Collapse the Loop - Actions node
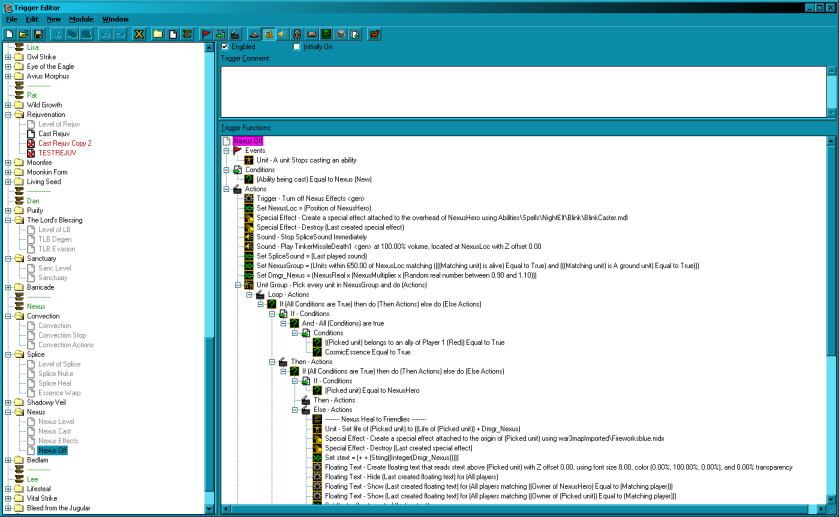This screenshot has width=839, height=517. click(249, 294)
